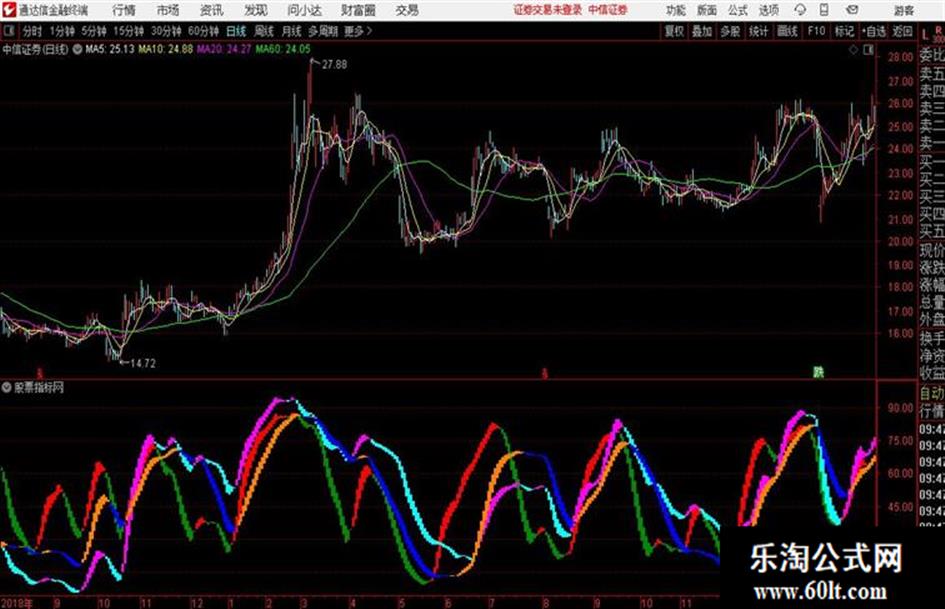This screenshot has width=945, height=609.
Task: Click the MA5: 25.13 indicator value
Action: pos(110,49)
